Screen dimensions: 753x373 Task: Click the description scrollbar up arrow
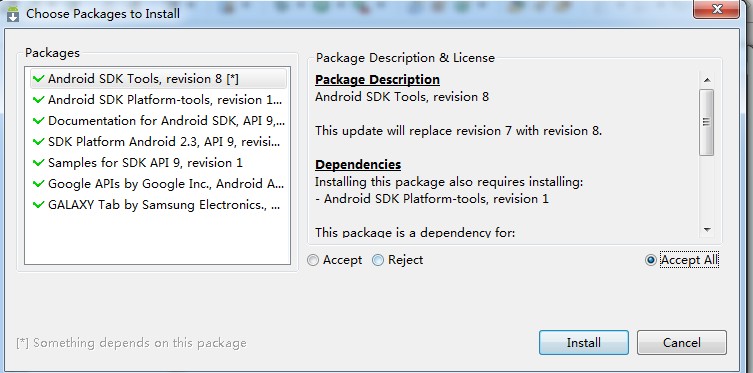pyautogui.click(x=706, y=80)
